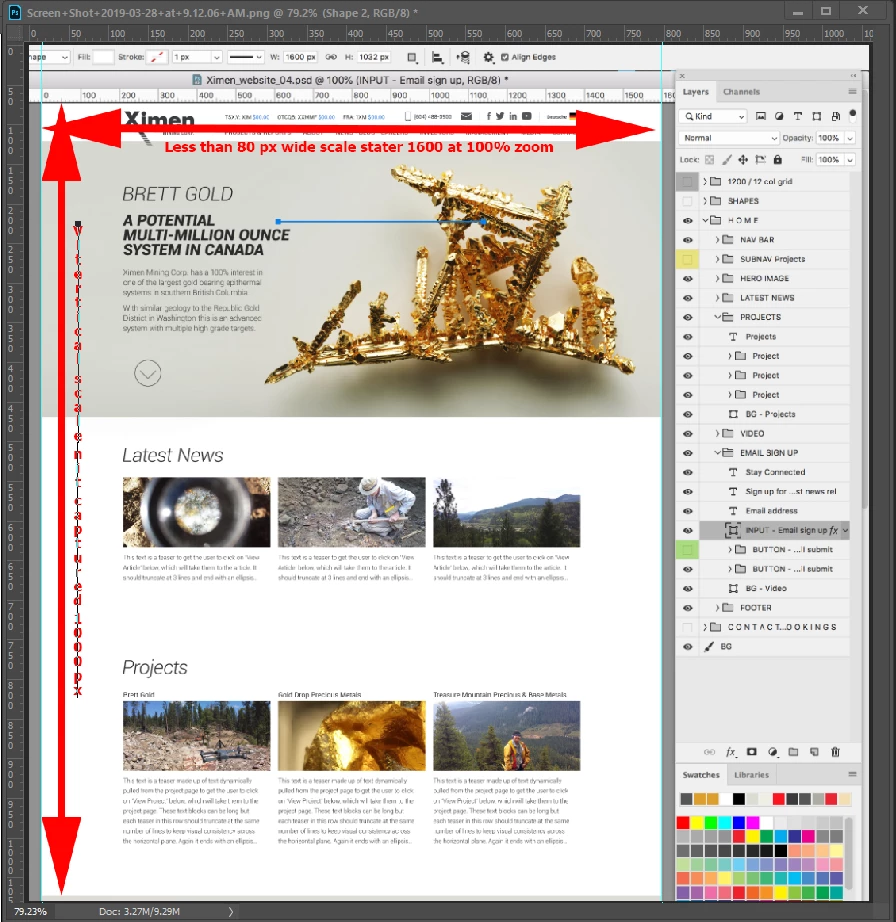Screen dimensions: 896x922
Task: Click the type layer filter icon
Action: [798, 116]
